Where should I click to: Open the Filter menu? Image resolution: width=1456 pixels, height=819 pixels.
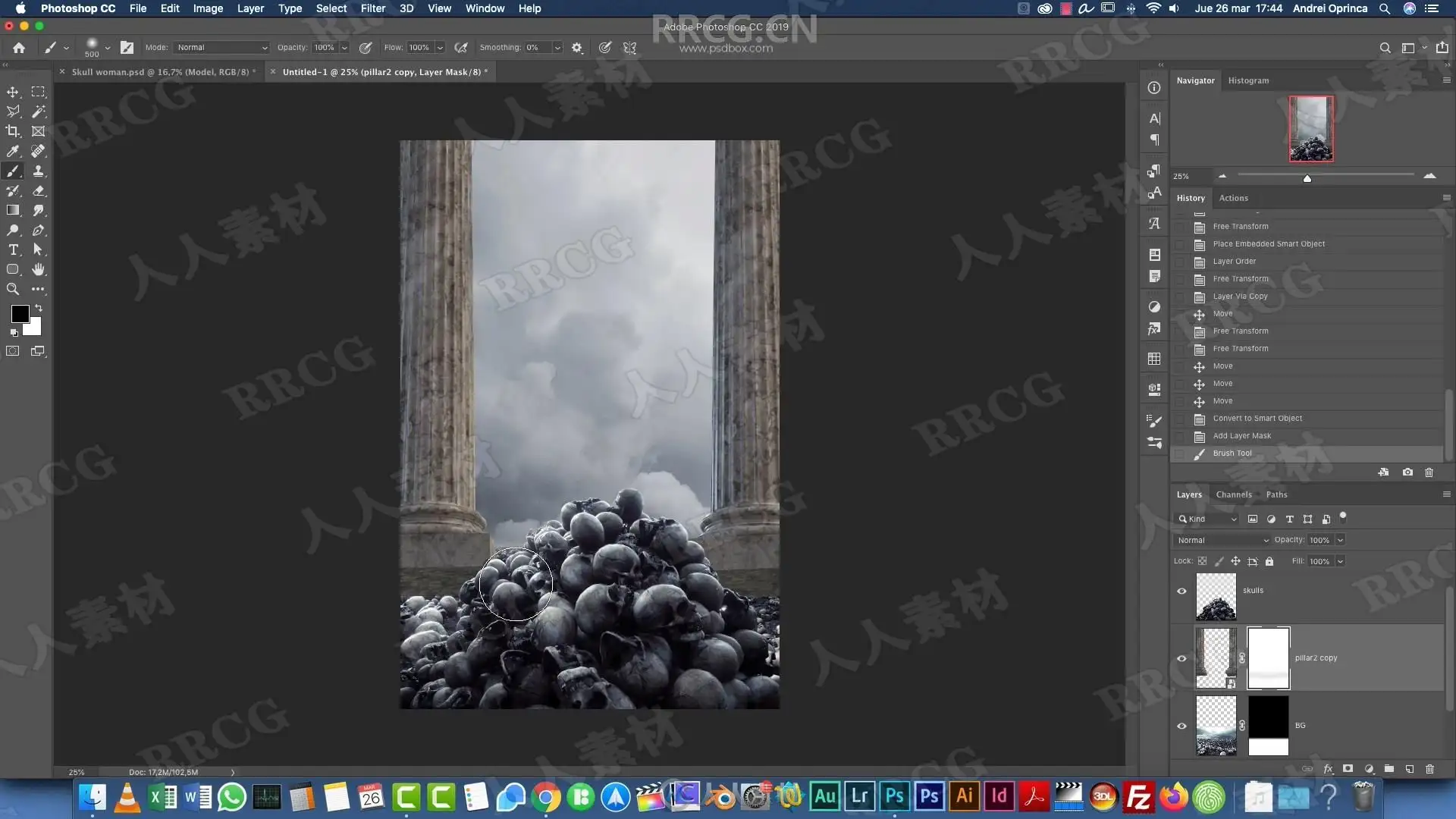coord(372,8)
